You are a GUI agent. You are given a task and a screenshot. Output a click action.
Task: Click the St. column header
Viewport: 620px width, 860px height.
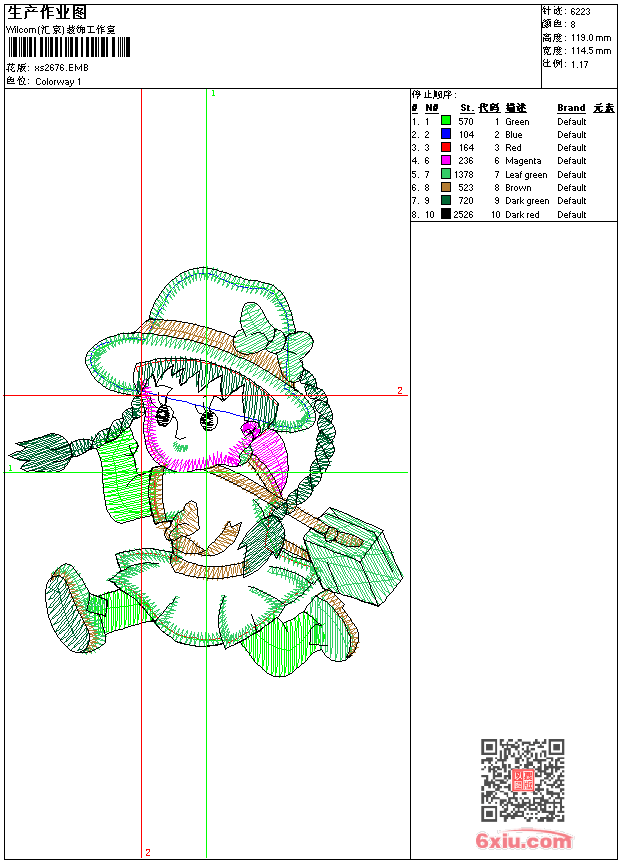(467, 108)
